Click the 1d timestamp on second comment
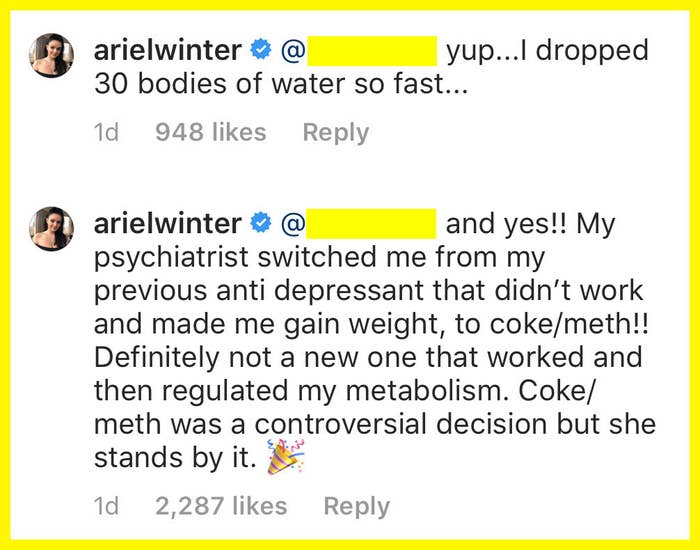Image resolution: width=700 pixels, height=550 pixels. 106,506
